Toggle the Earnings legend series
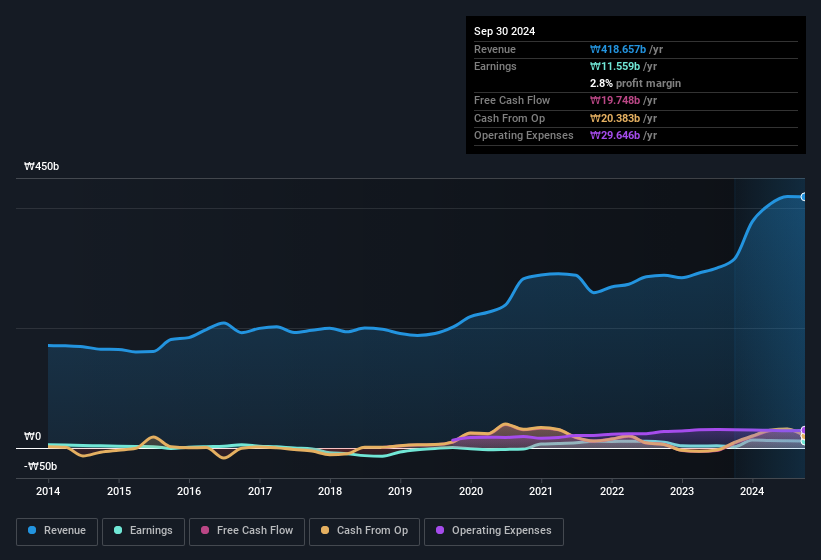 point(144,531)
